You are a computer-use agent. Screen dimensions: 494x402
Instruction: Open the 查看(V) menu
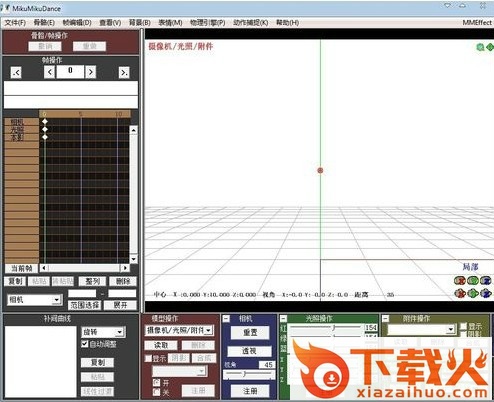(110, 23)
